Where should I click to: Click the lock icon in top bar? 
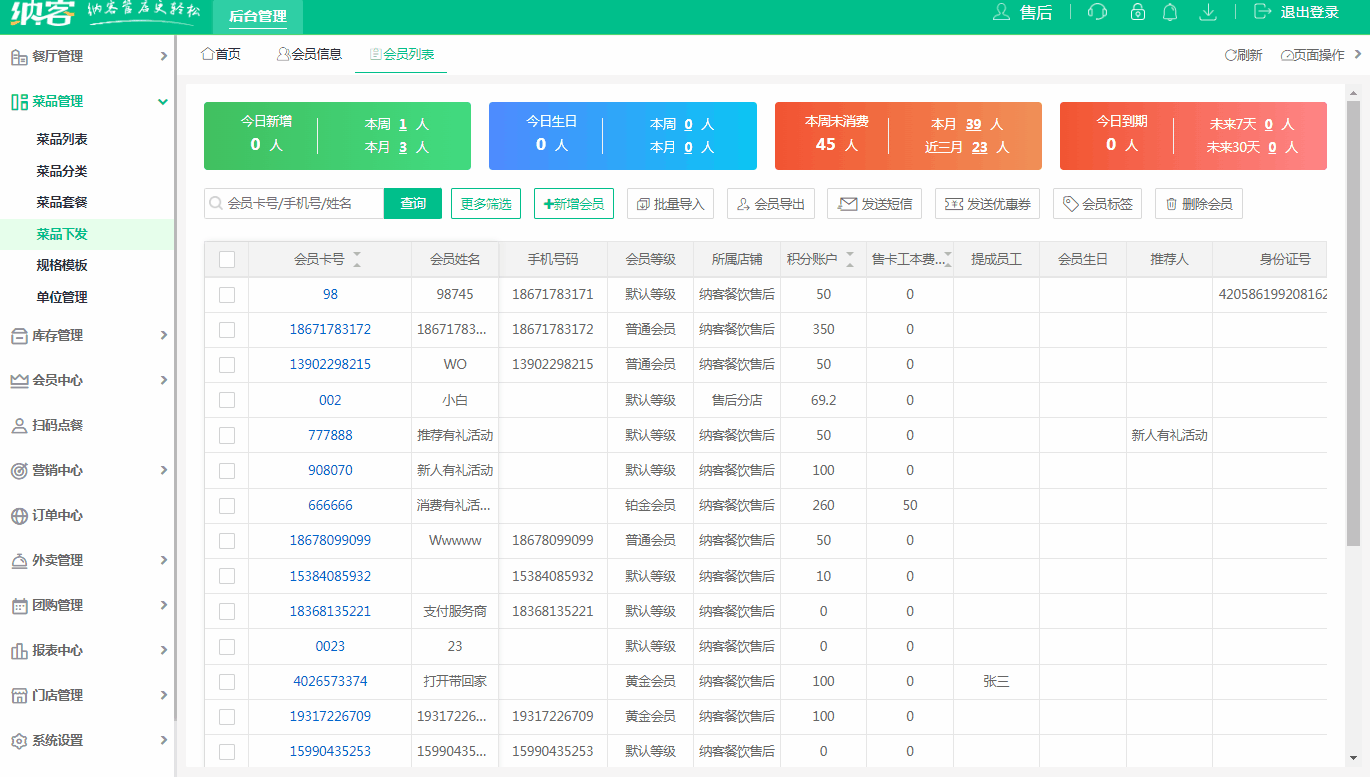click(x=1137, y=14)
